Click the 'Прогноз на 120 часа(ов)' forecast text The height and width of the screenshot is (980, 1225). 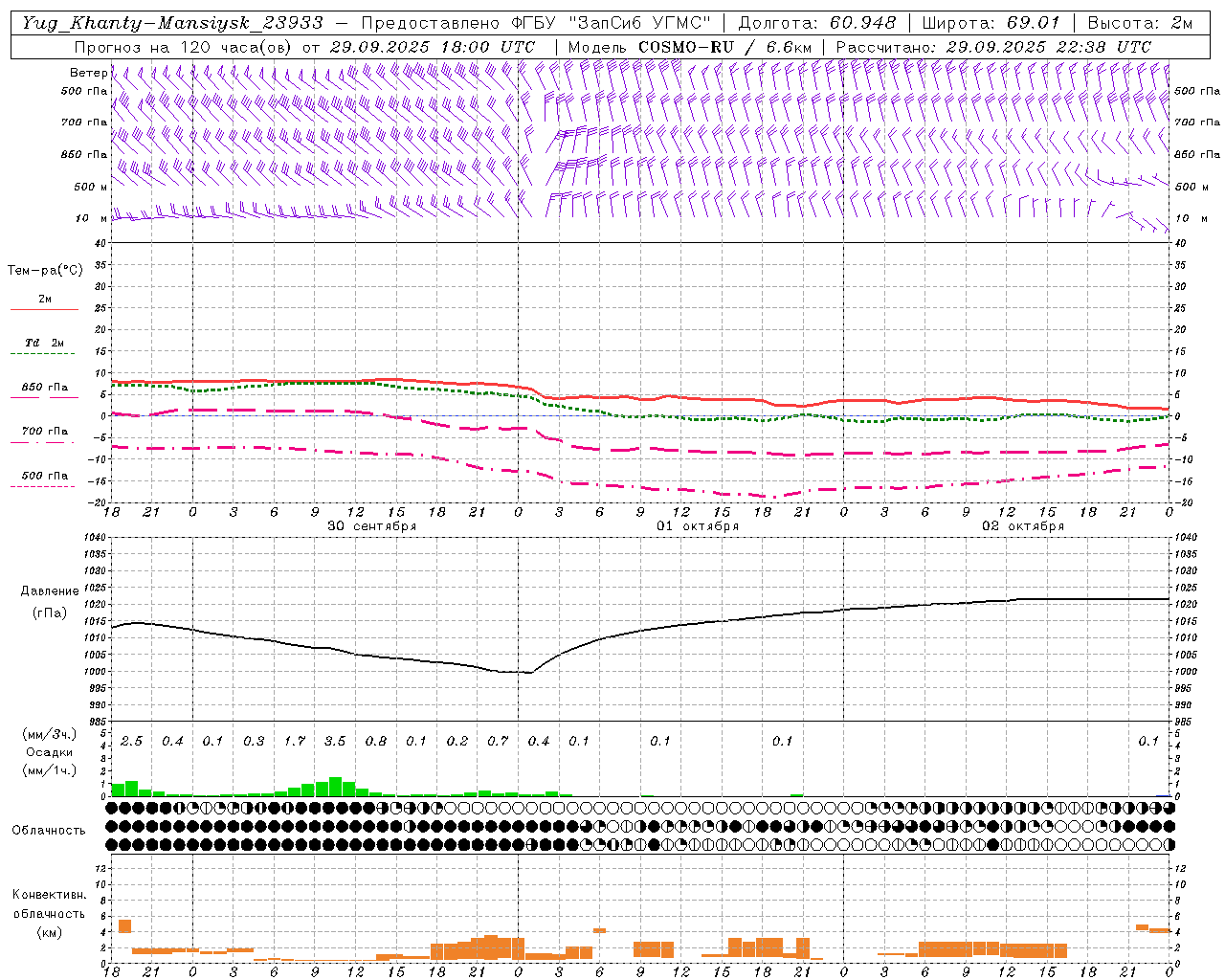(x=183, y=47)
